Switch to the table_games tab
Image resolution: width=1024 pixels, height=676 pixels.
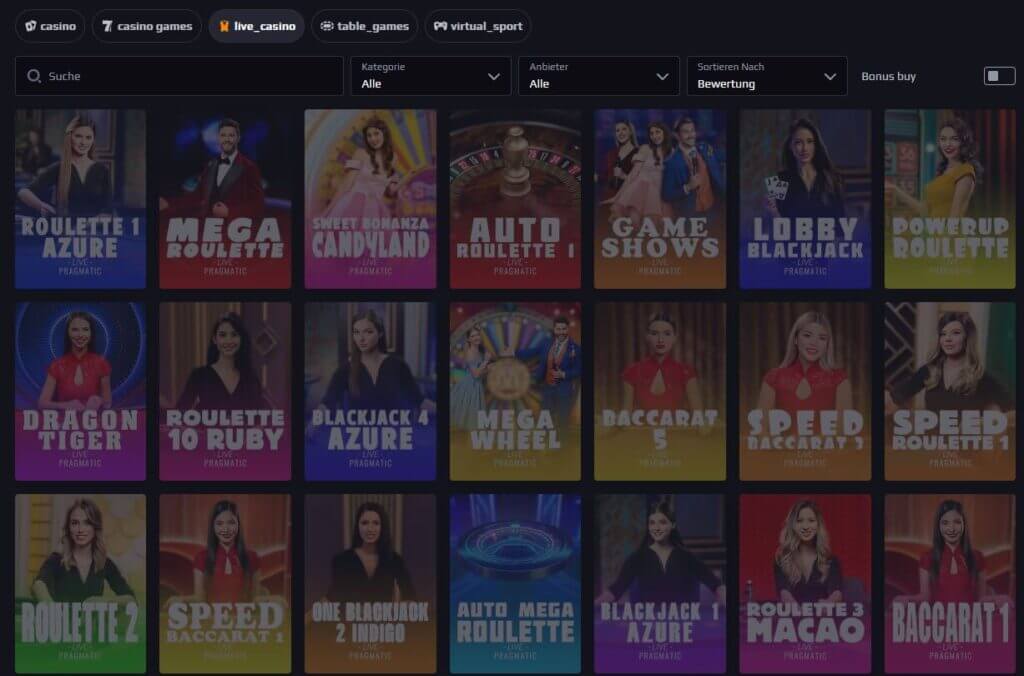(364, 26)
